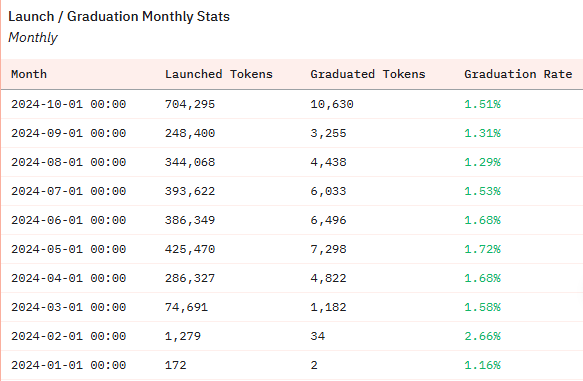Select month cell '2024-01-01 00:00'

(x=69, y=365)
